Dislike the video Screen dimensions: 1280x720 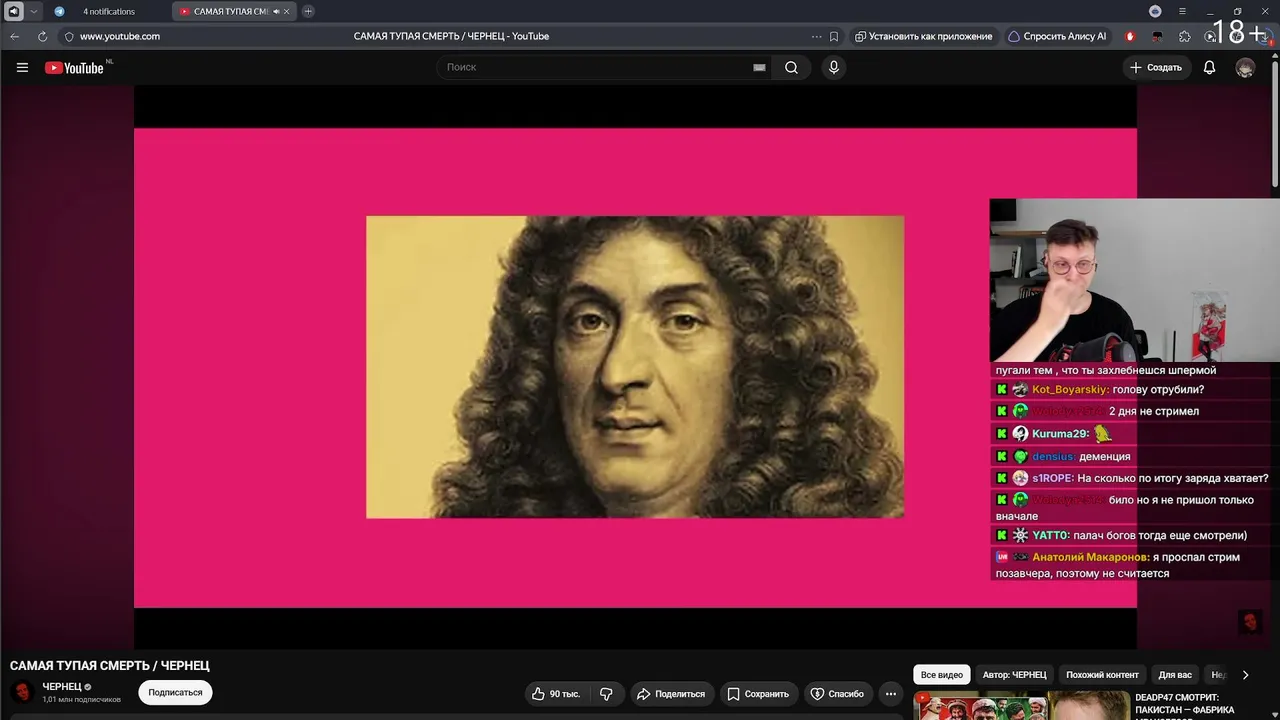pos(606,694)
